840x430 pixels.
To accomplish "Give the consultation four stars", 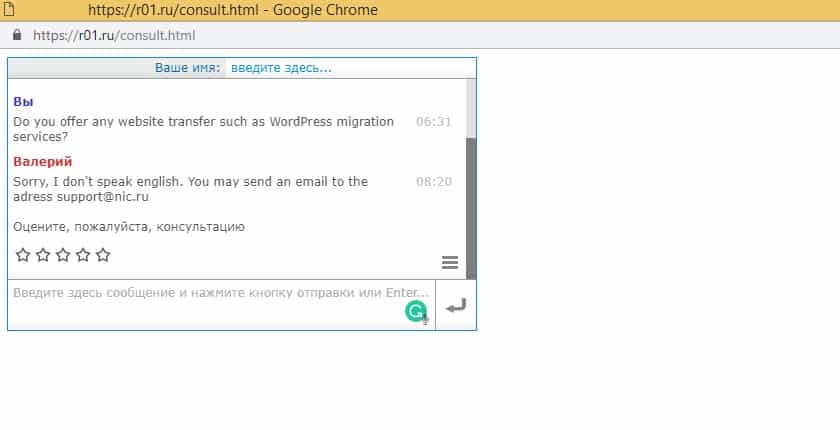I will pyautogui.click(x=83, y=255).
